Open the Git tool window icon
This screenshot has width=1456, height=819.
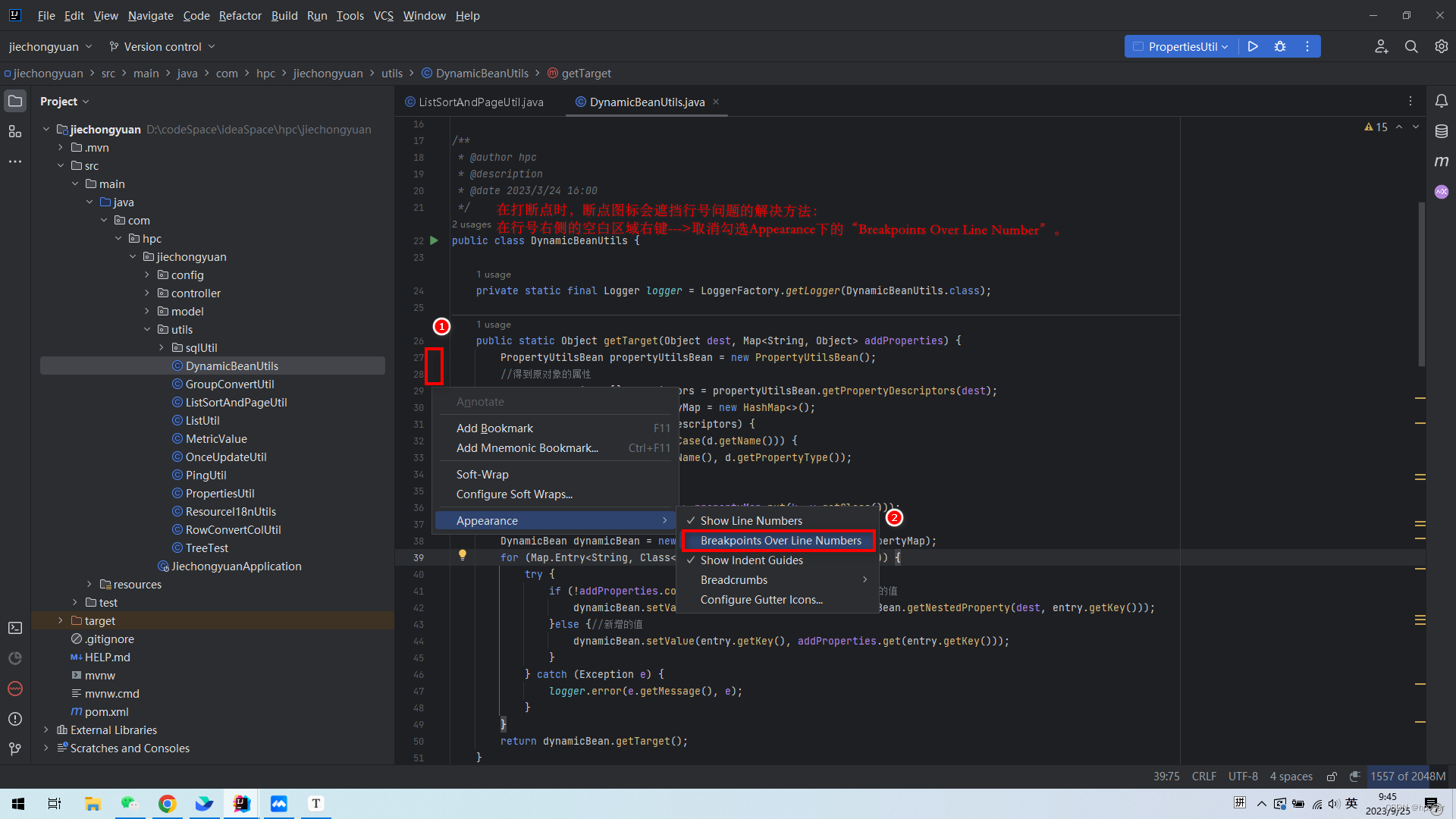[x=15, y=749]
